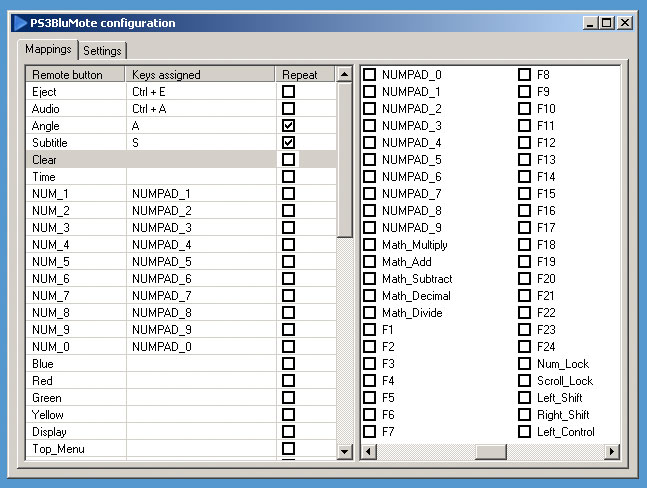Check the Math_Multiply key option
This screenshot has height=488, width=647.
point(370,245)
